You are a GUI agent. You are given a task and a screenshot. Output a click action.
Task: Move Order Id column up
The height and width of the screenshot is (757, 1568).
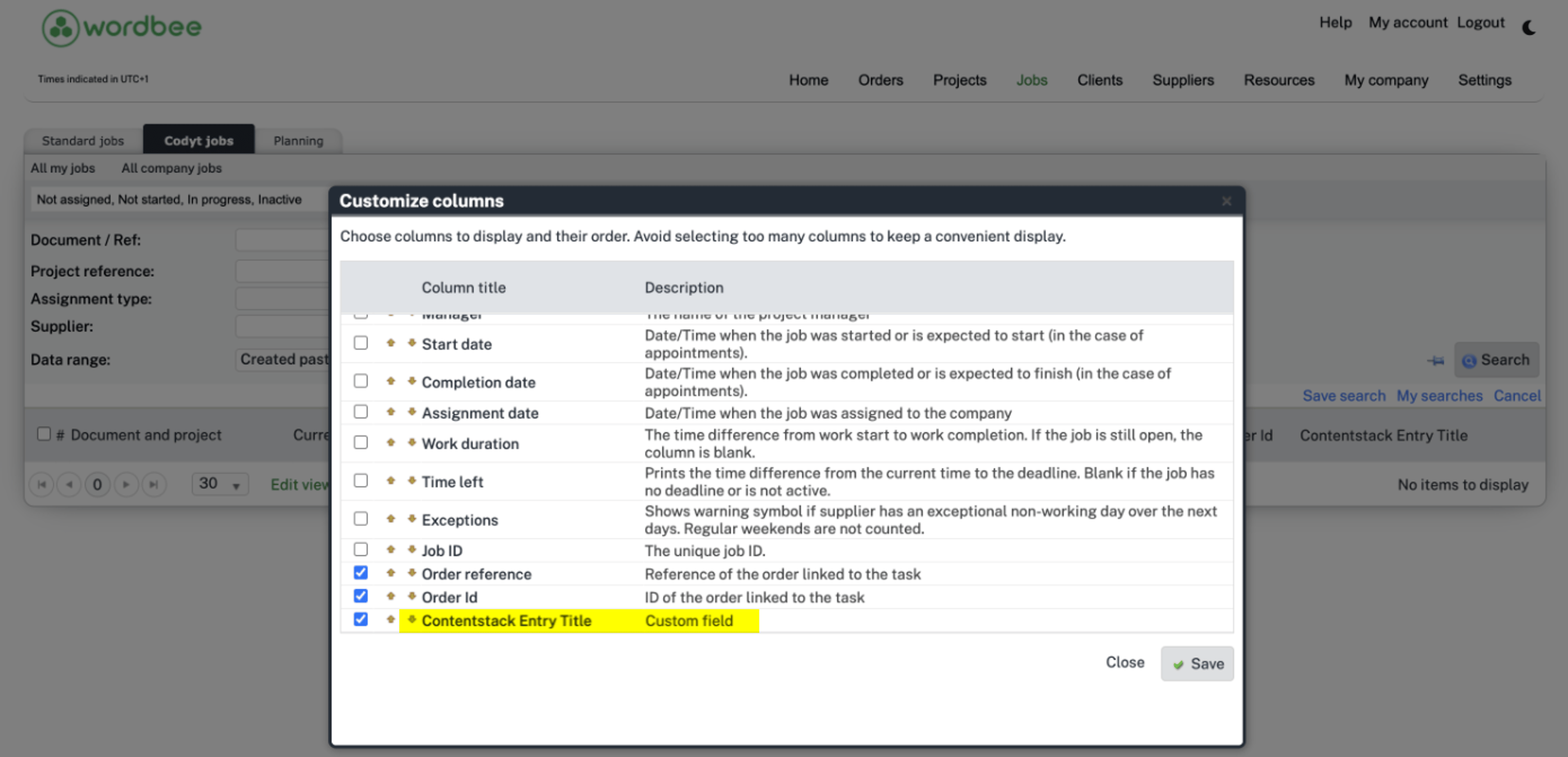[x=391, y=596]
